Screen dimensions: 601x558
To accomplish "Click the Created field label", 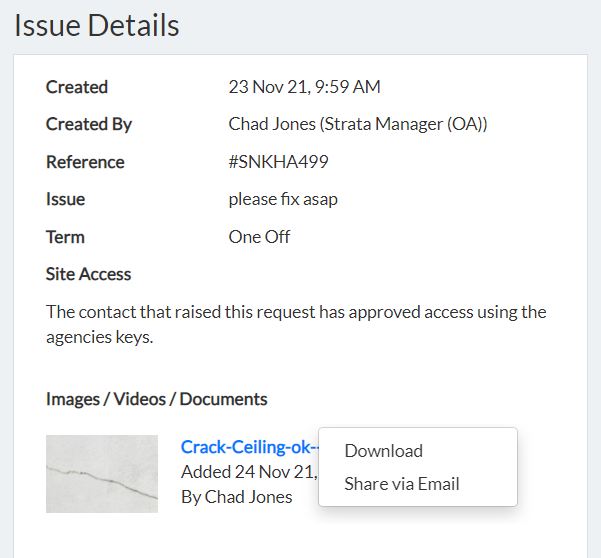I will pos(77,87).
